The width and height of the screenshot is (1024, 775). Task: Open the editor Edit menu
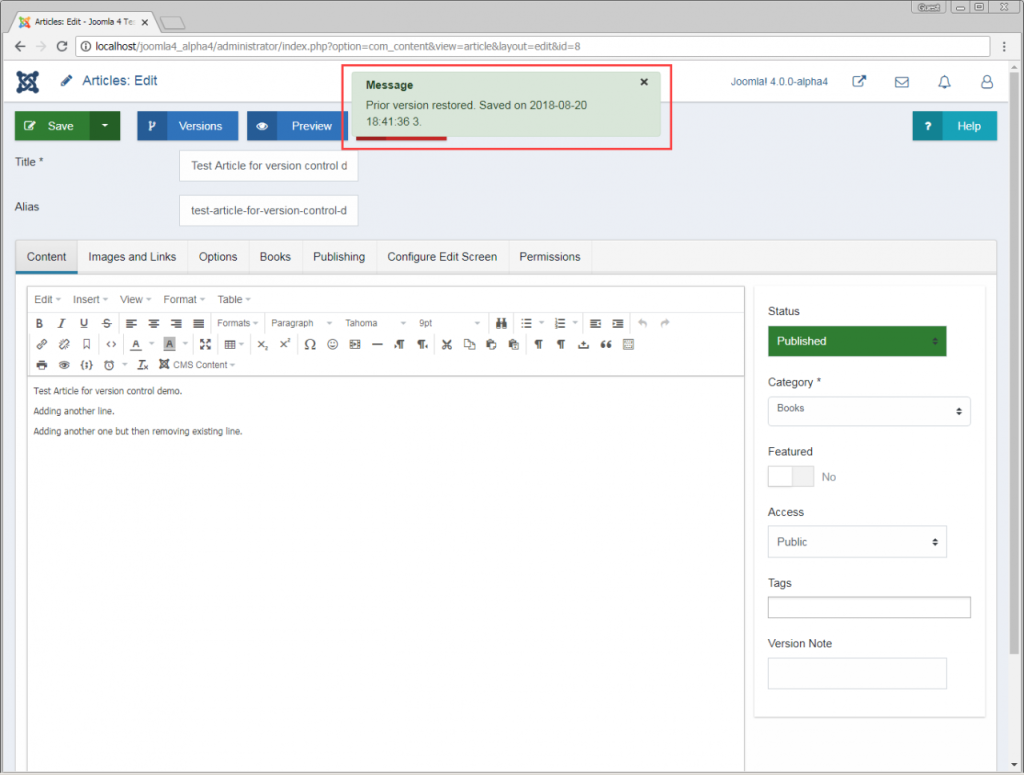coord(47,299)
